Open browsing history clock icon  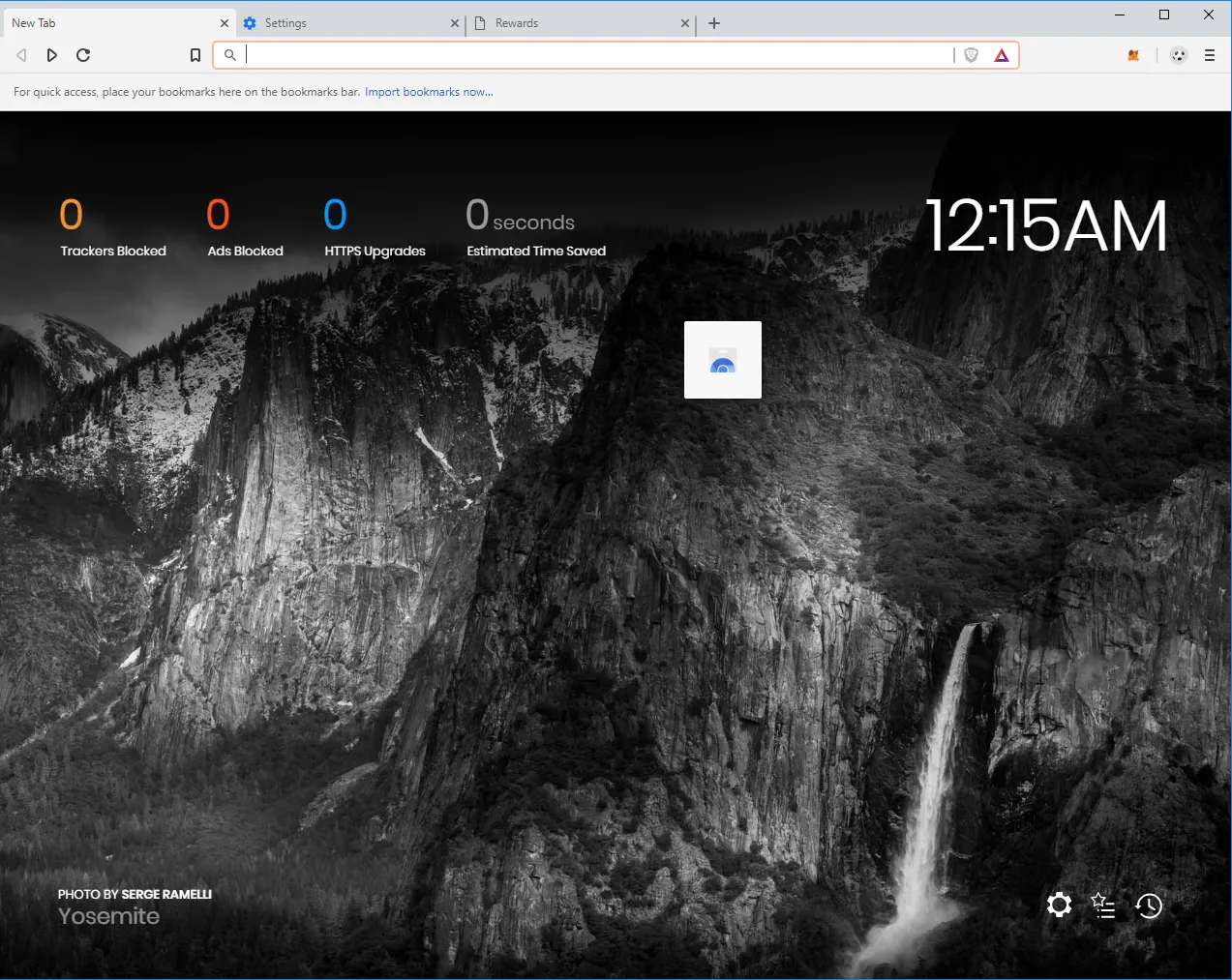tap(1149, 906)
